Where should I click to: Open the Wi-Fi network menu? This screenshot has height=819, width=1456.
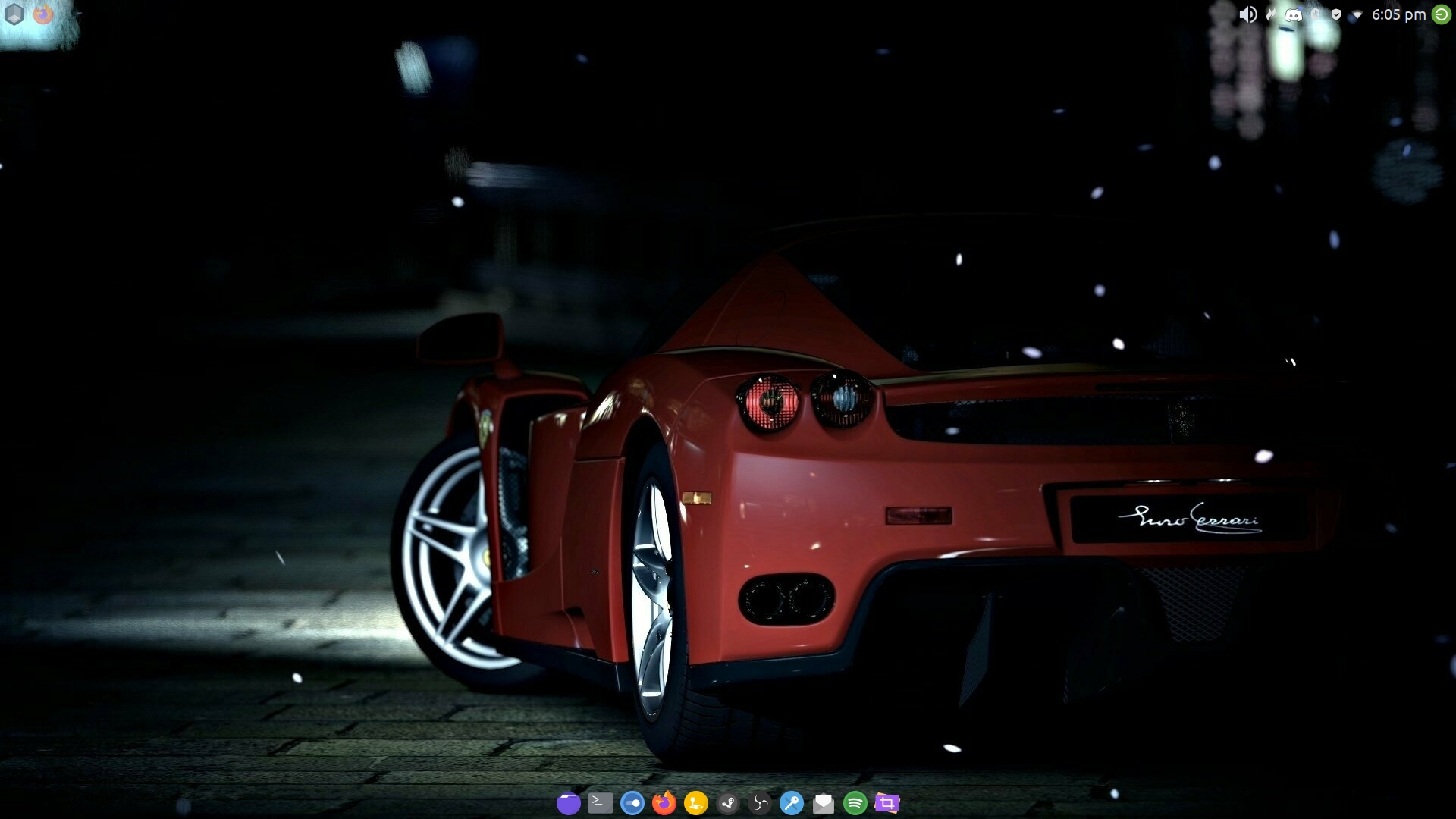pos(1357,14)
